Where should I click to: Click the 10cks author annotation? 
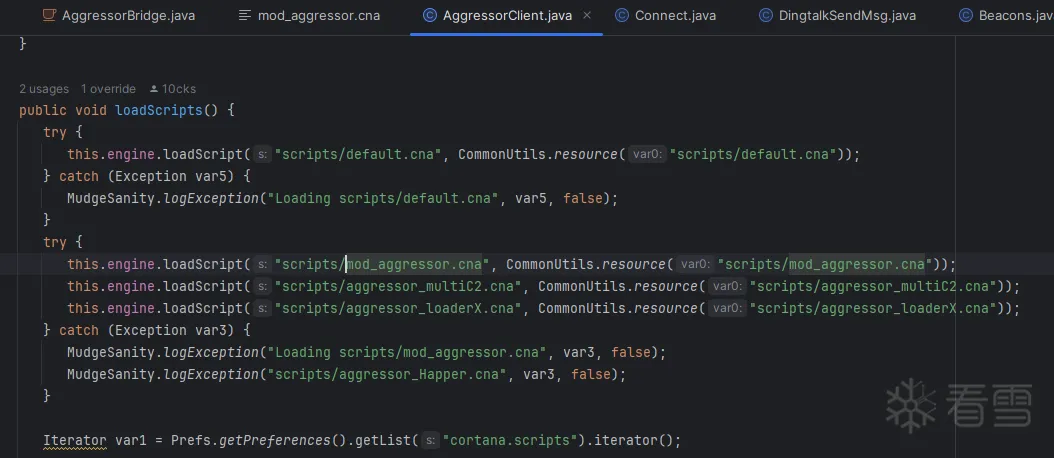[179, 89]
